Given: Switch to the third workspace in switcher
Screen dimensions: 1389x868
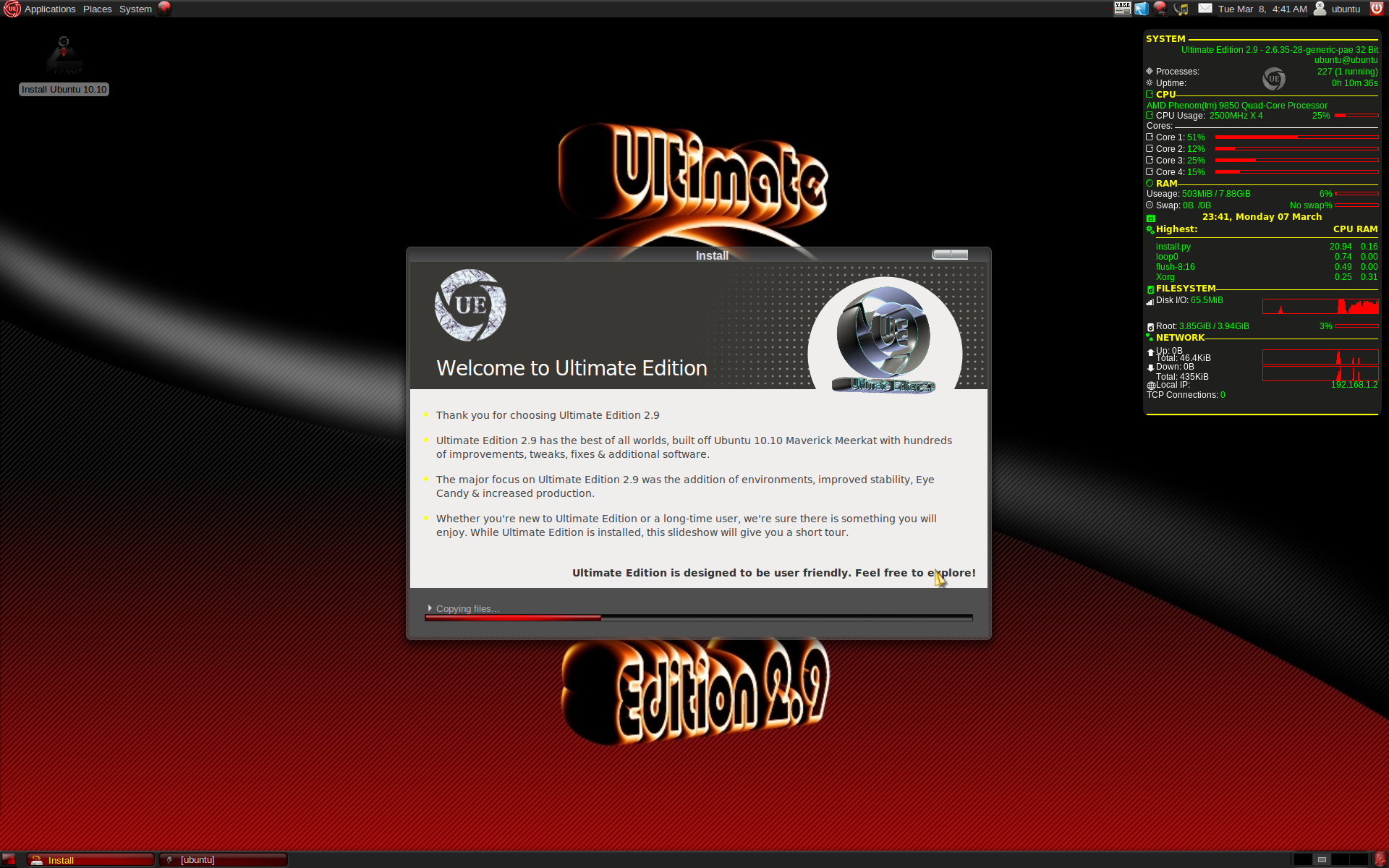Looking at the screenshot, I should click(x=1341, y=859).
